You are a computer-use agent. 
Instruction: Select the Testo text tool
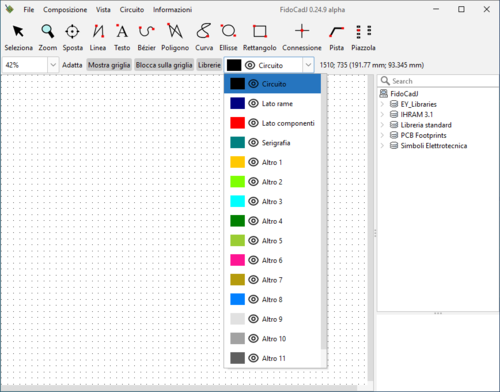[122, 37]
